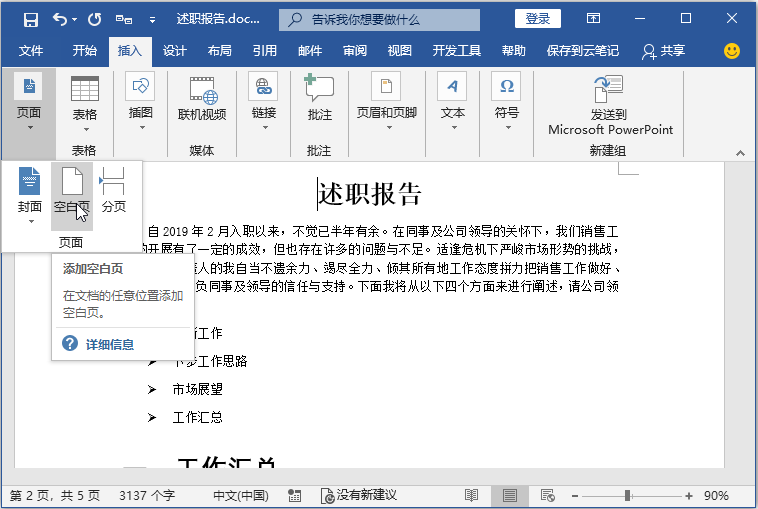
Task: Open 详细信息 link in tooltip
Action: [x=110, y=345]
